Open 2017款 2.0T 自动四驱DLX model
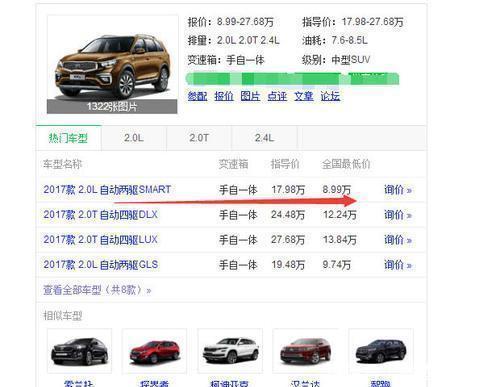This screenshot has width=500, height=387. [x=100, y=215]
